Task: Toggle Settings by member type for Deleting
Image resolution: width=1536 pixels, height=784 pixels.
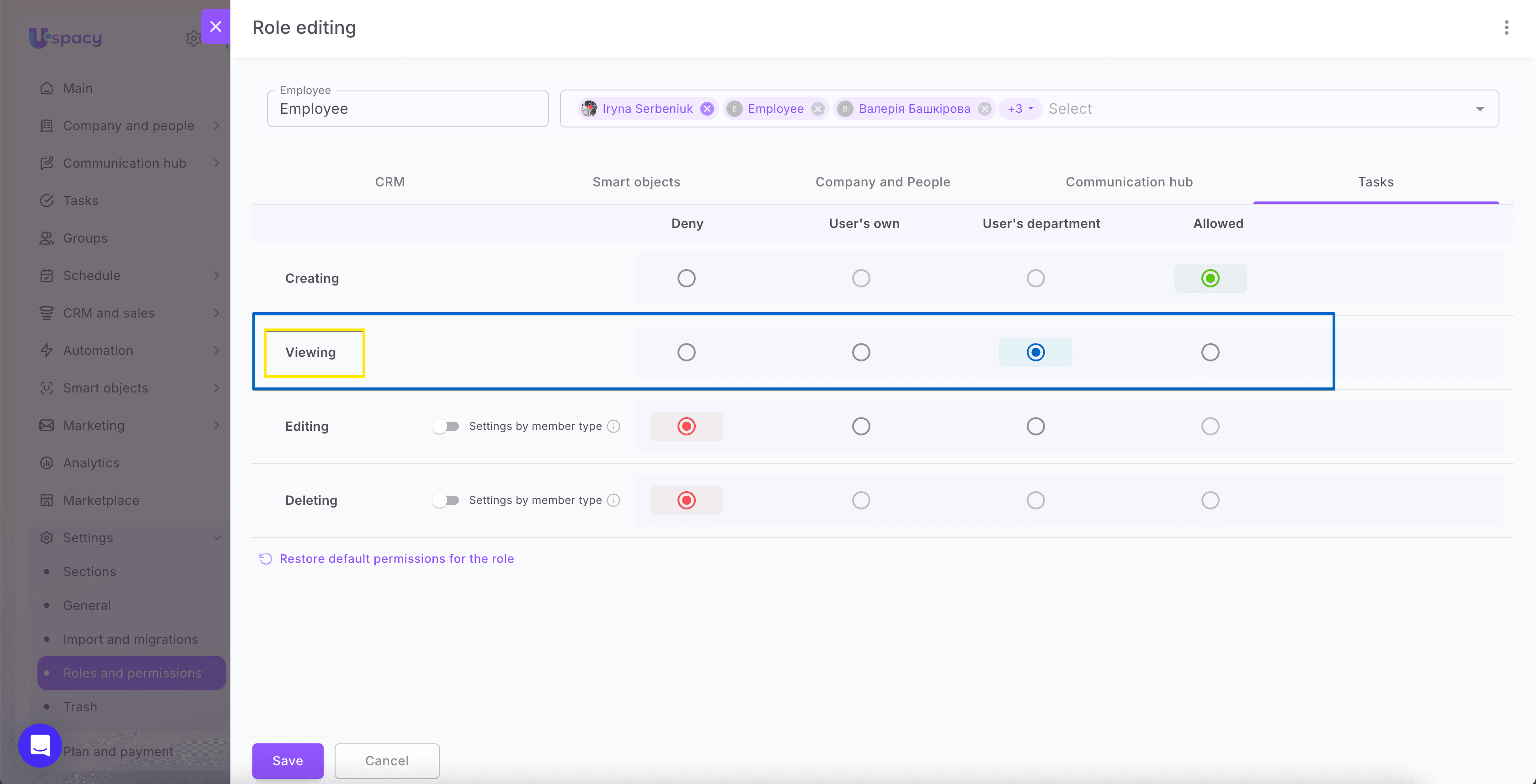Action: tap(446, 500)
